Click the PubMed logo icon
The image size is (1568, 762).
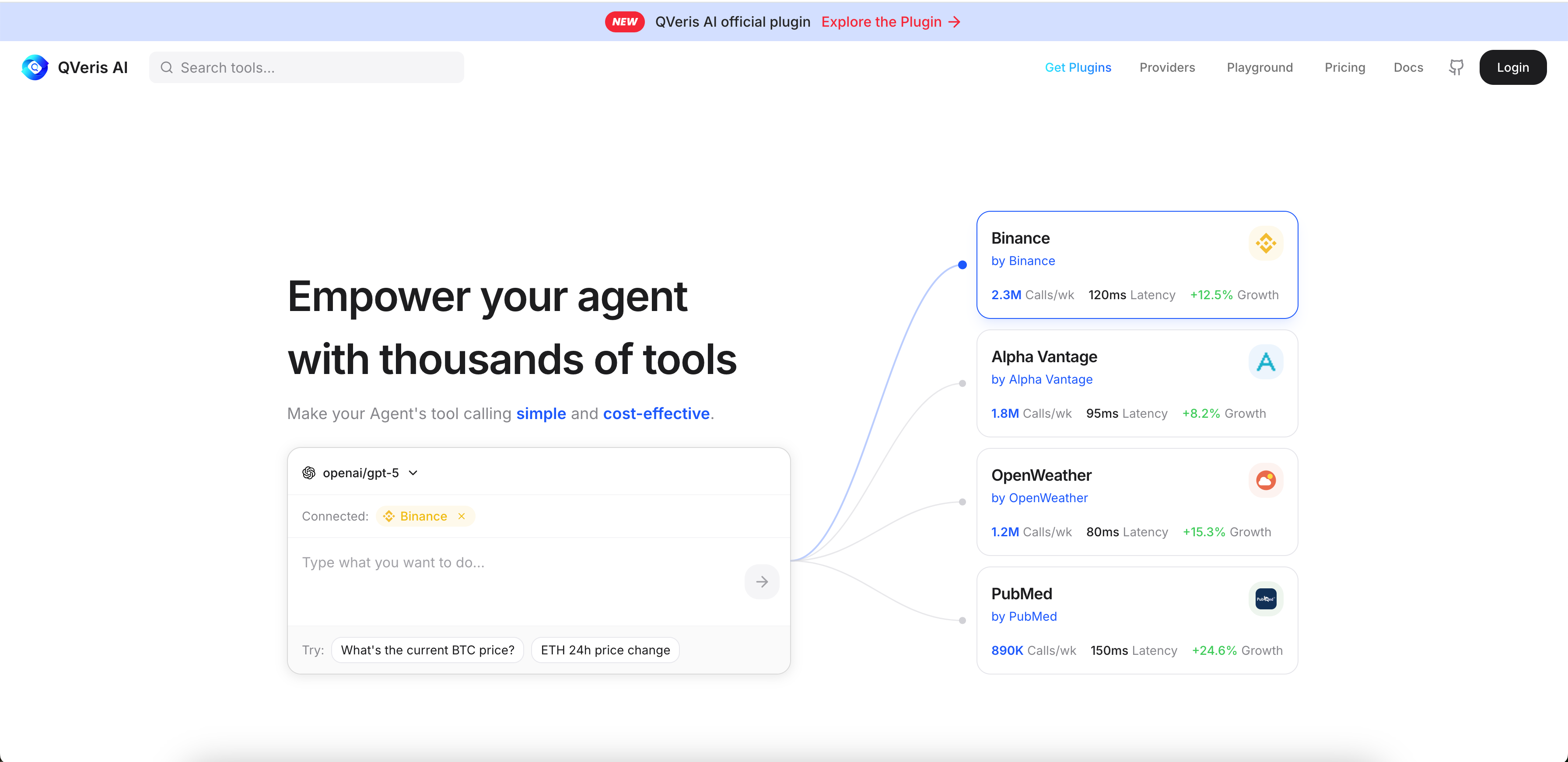point(1266,598)
